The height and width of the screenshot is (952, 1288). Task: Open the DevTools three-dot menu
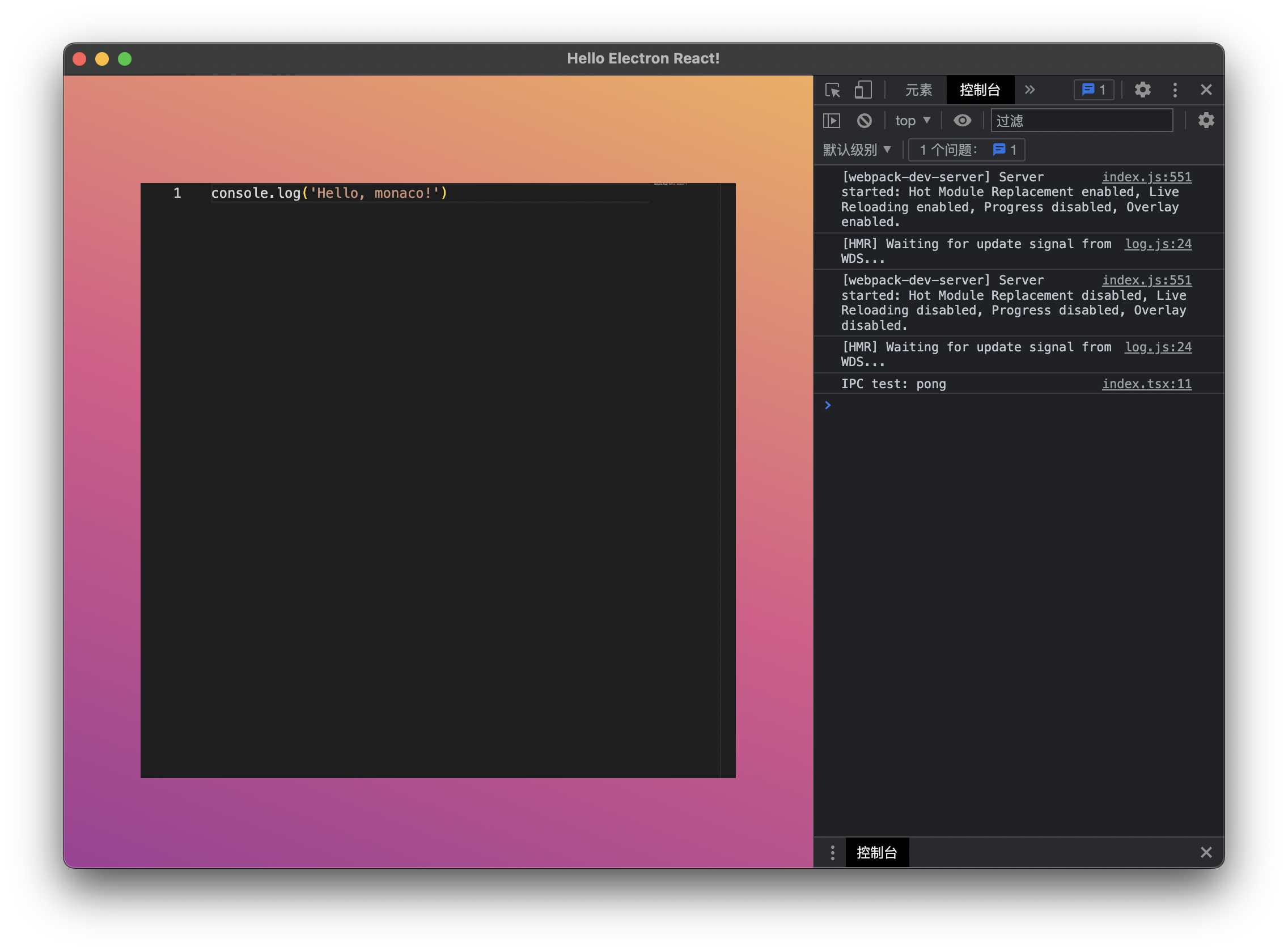click(1175, 90)
